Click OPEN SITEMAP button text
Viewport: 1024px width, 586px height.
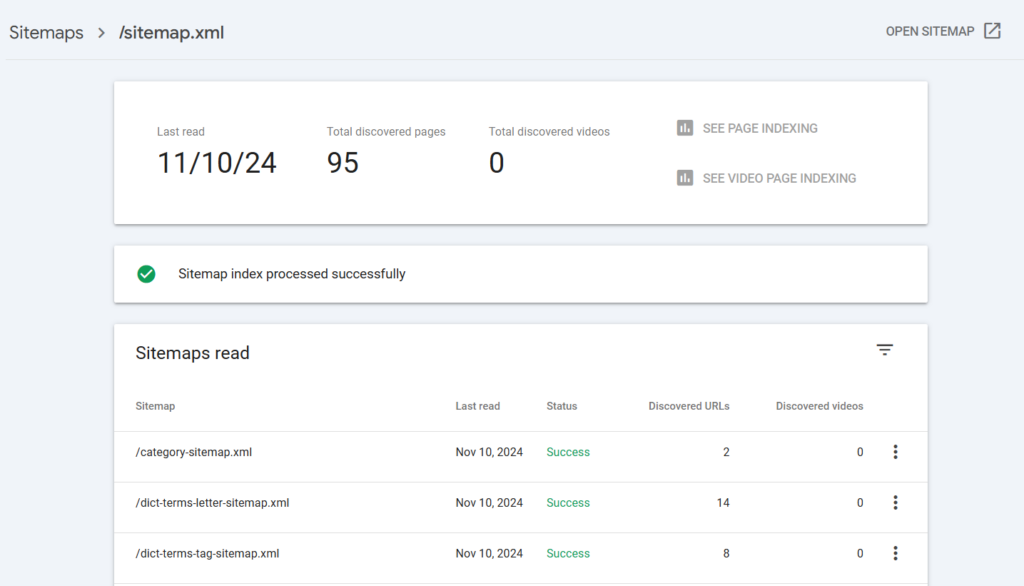pos(930,31)
